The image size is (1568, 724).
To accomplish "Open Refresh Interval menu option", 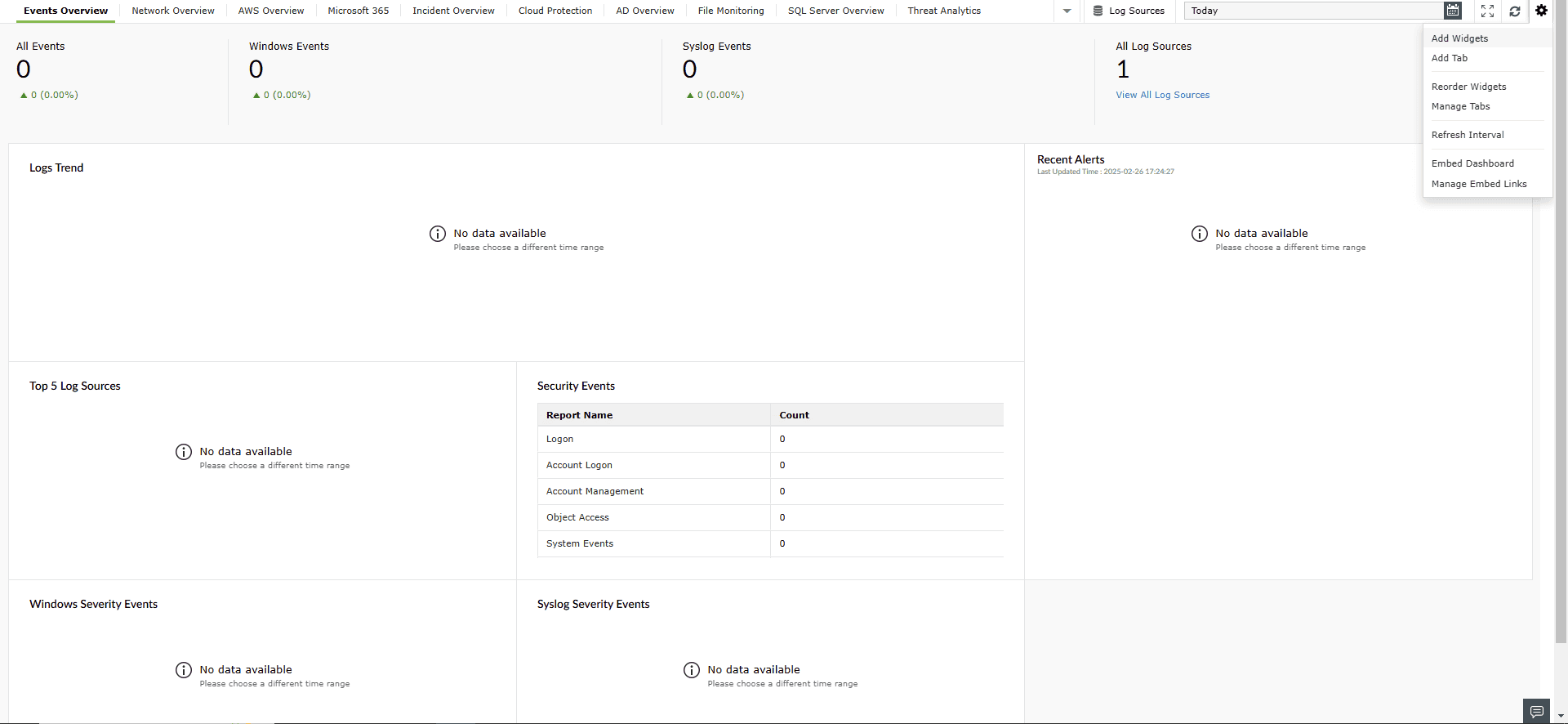I will (x=1468, y=135).
